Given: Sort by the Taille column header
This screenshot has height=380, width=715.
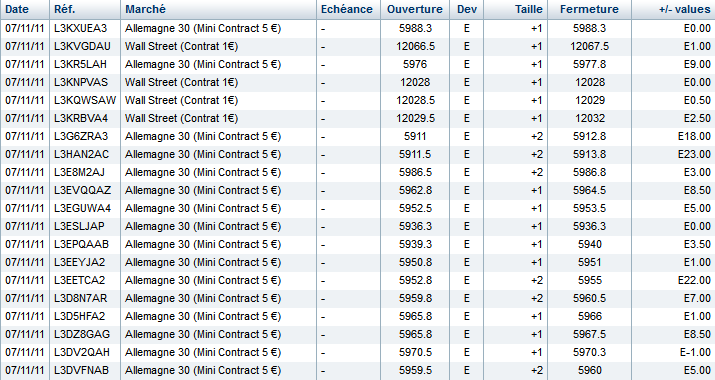Looking at the screenshot, I should (x=515, y=10).
